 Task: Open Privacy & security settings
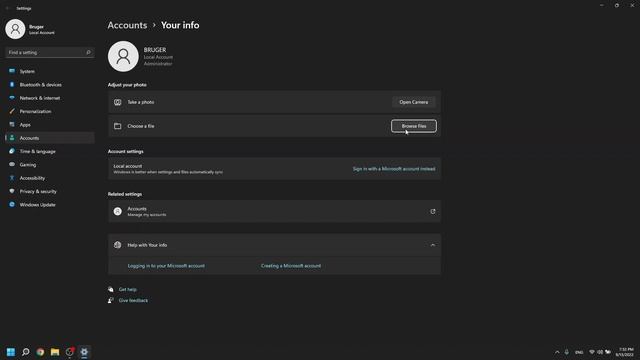[x=50, y=191]
